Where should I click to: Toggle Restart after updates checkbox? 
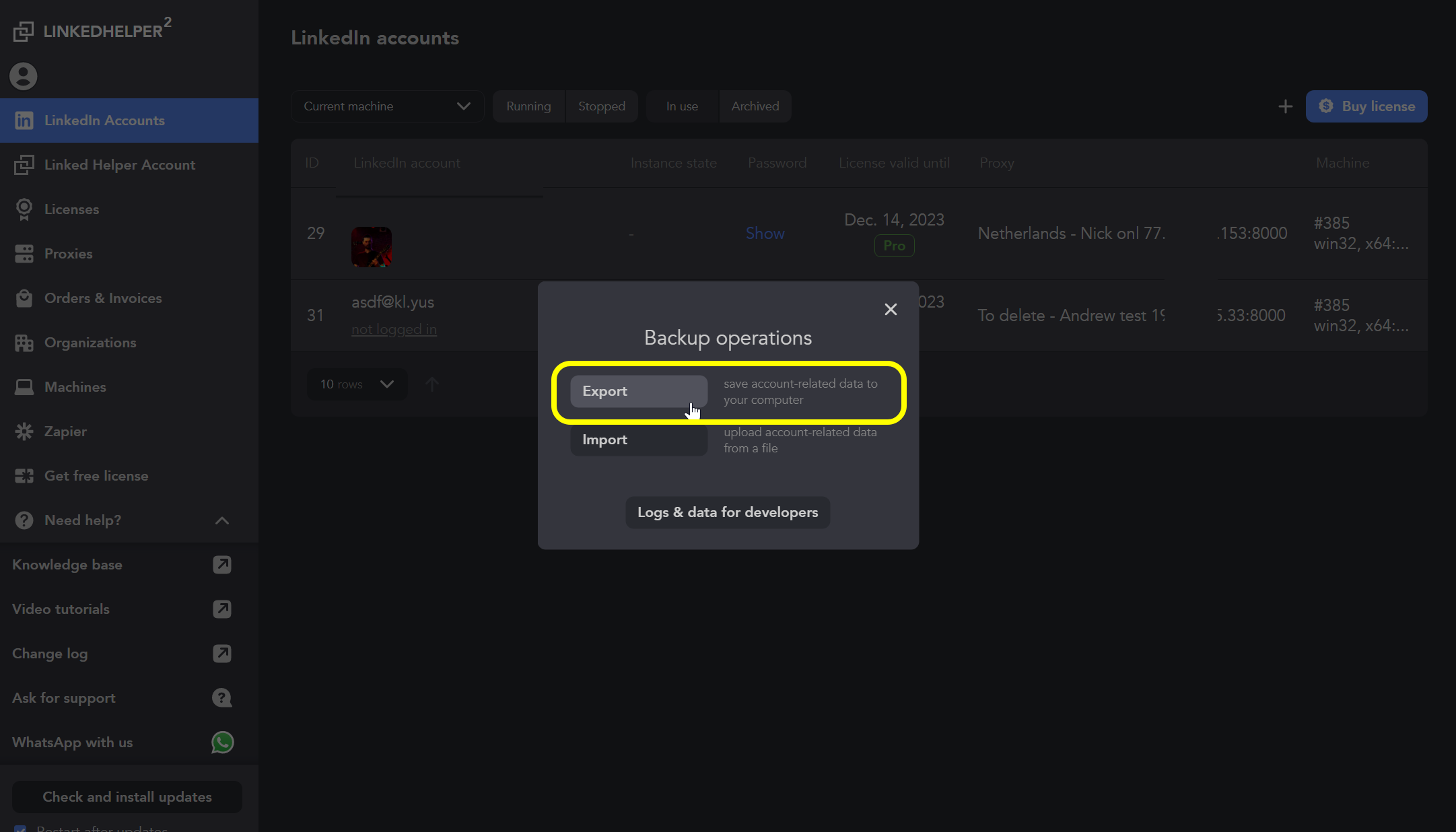20,829
